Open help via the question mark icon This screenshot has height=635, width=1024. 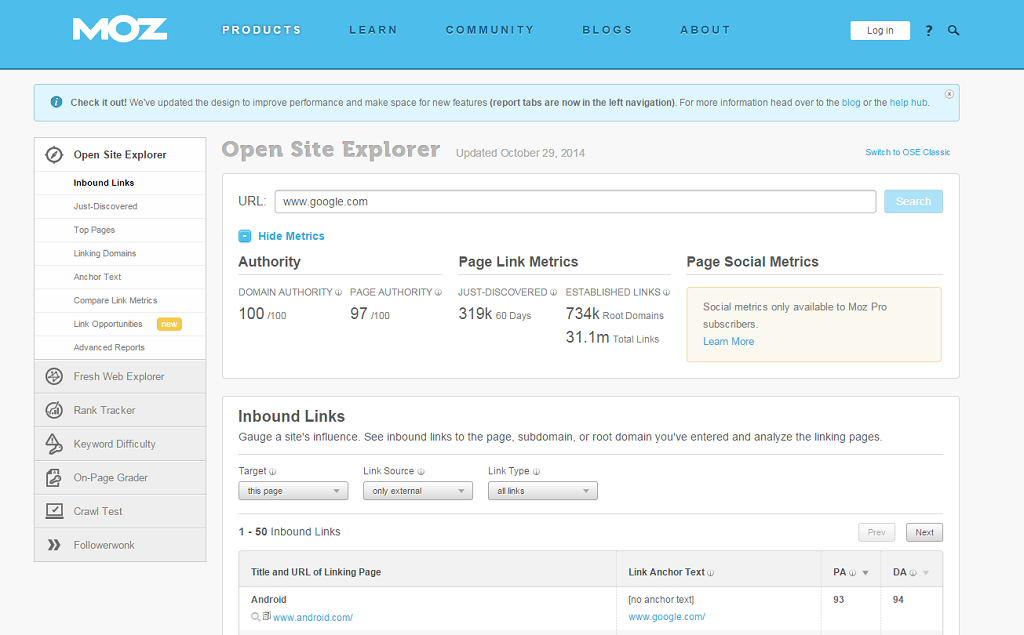coord(929,31)
